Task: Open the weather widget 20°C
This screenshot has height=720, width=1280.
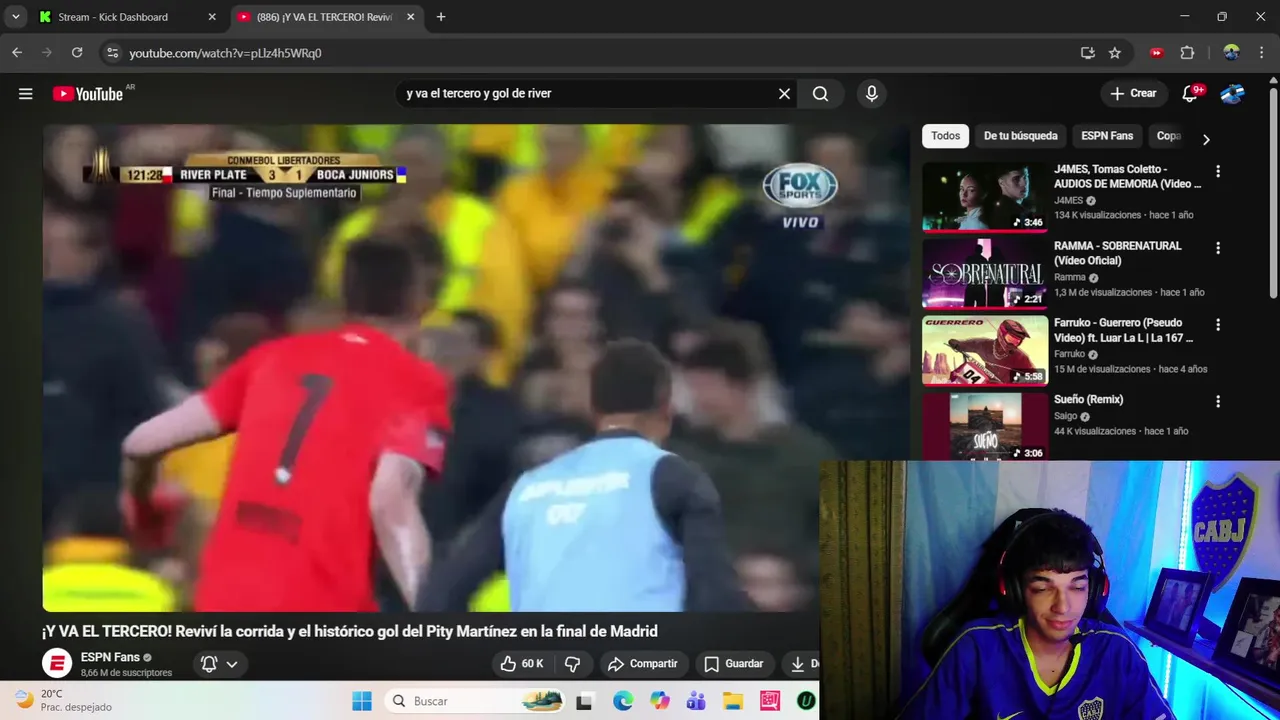Action: point(63,700)
